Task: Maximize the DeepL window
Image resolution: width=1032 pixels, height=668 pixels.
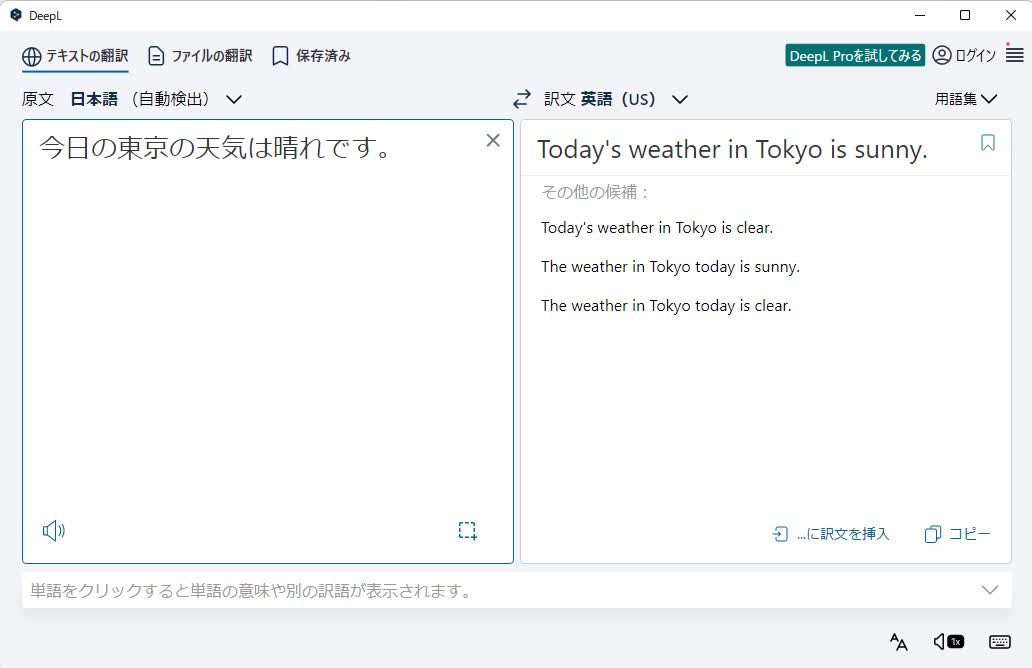Action: 965,15
